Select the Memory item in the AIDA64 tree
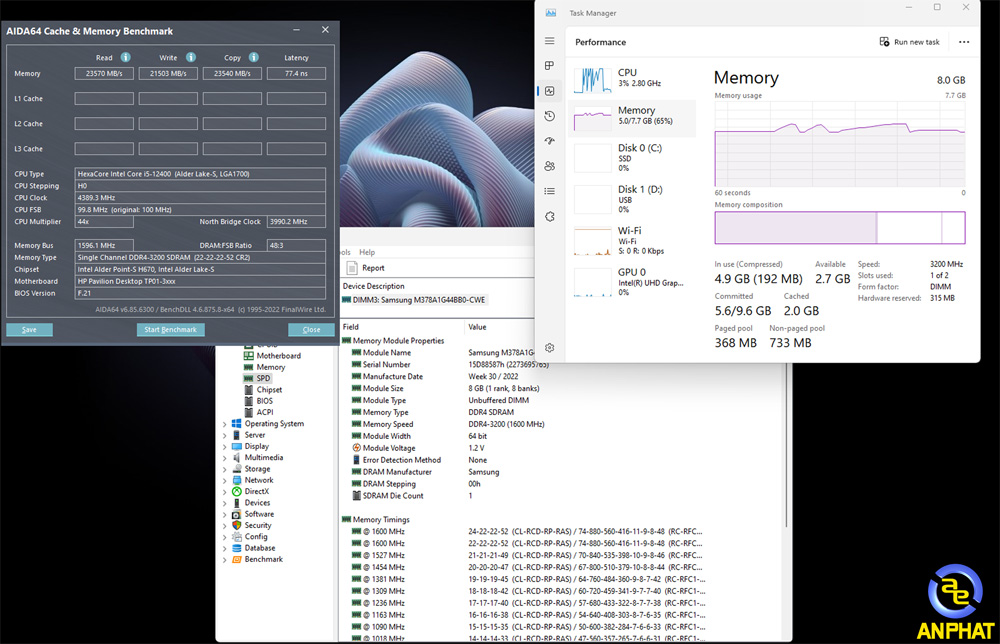This screenshot has height=644, width=1000. pos(270,367)
